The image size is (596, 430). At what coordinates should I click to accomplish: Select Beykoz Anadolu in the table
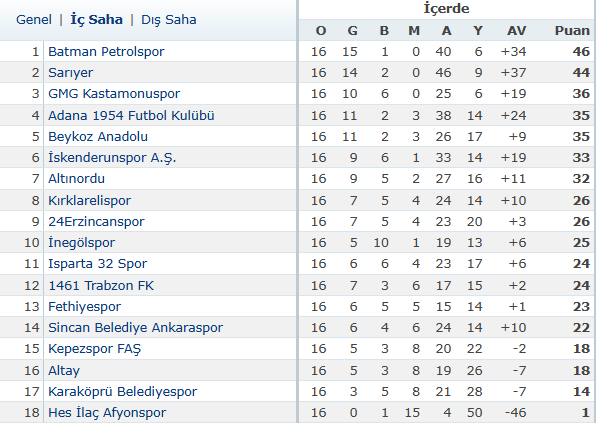coord(98,136)
